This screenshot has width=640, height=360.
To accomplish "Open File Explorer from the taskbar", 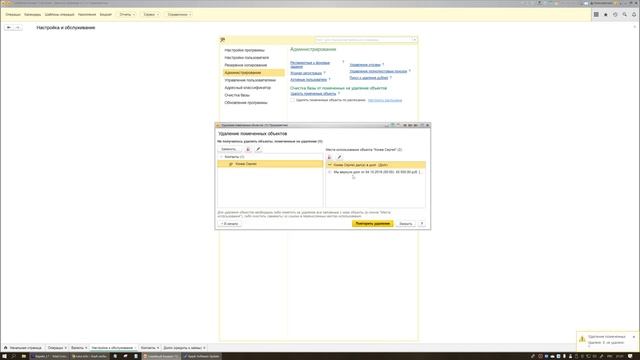I will tap(24, 356).
